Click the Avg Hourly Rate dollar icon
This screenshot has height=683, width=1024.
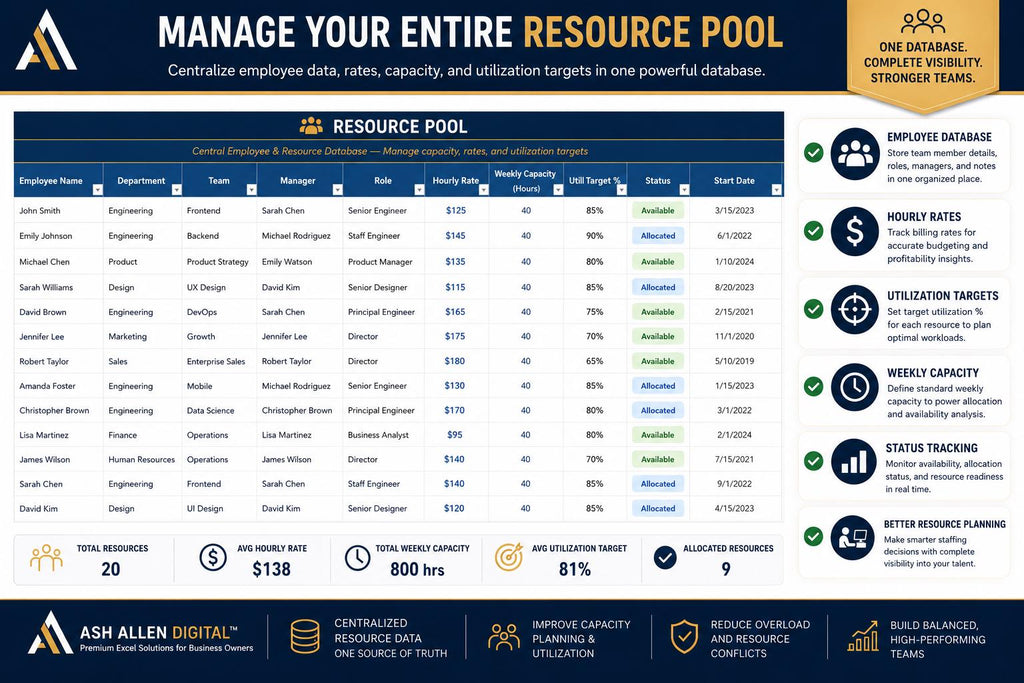[x=213, y=558]
